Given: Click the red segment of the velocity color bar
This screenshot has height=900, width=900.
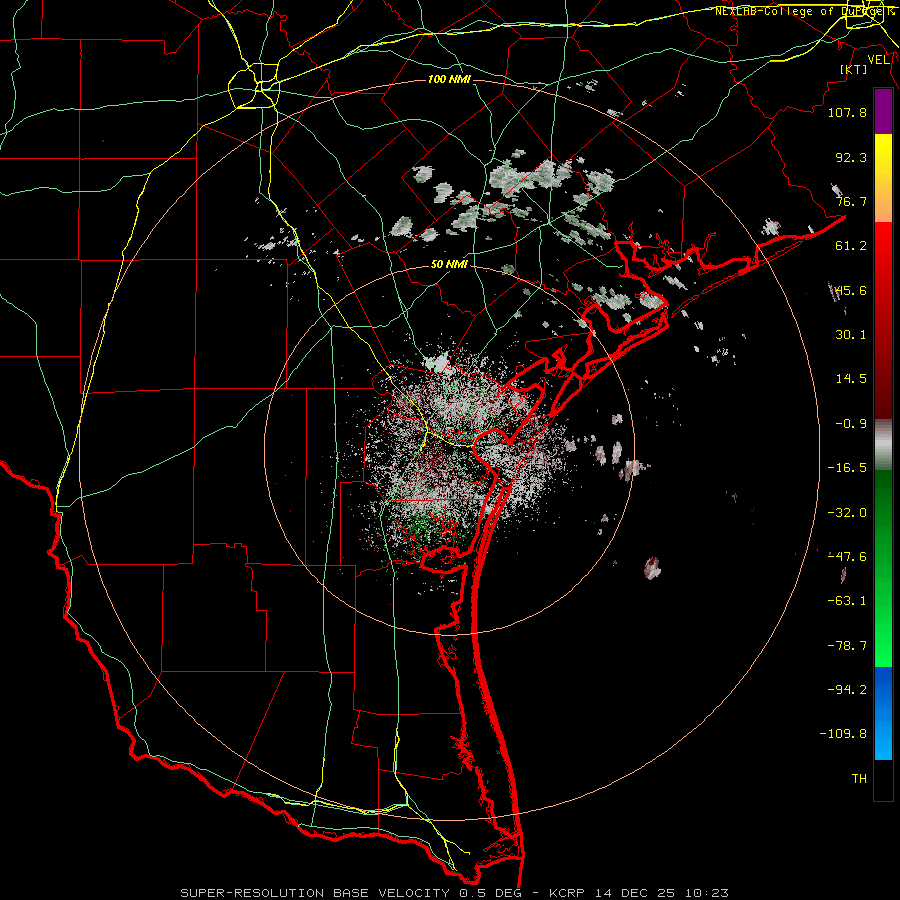Looking at the screenshot, I should (x=883, y=320).
